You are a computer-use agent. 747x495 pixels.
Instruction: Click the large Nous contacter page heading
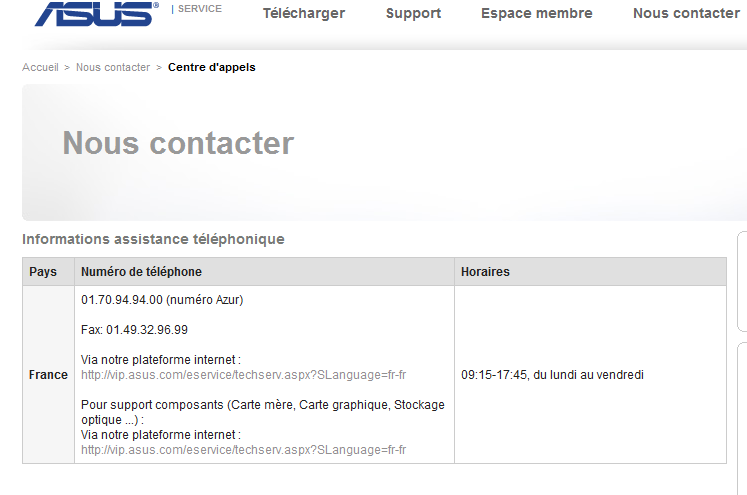point(178,143)
